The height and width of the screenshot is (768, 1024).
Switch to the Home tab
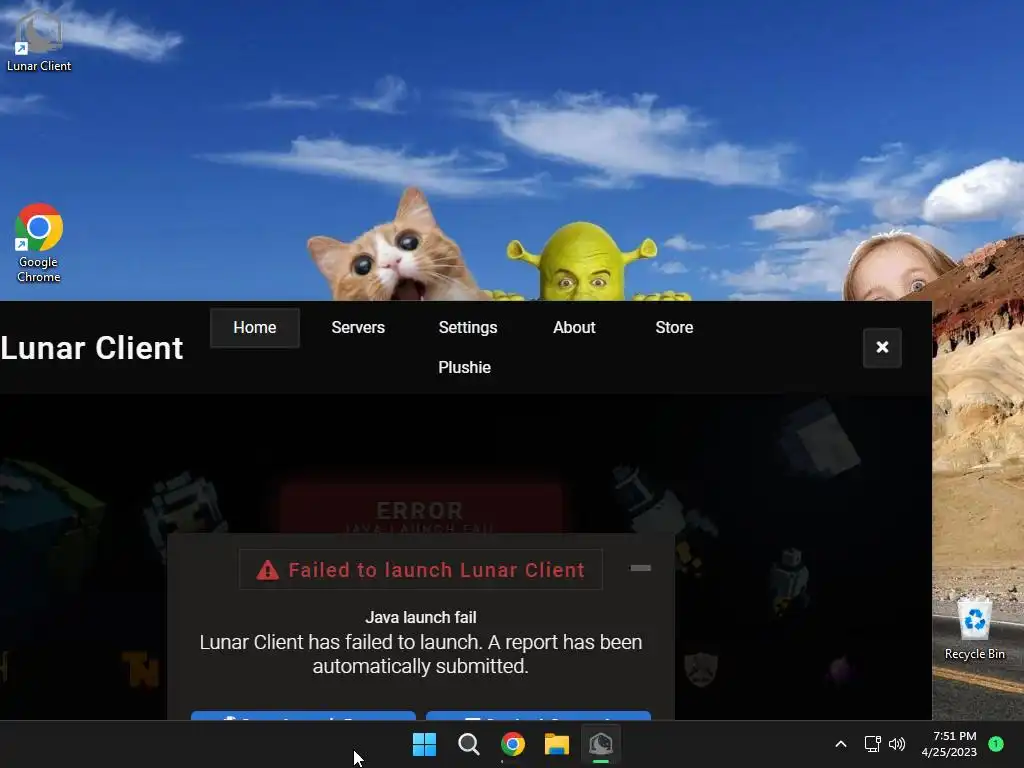point(255,327)
